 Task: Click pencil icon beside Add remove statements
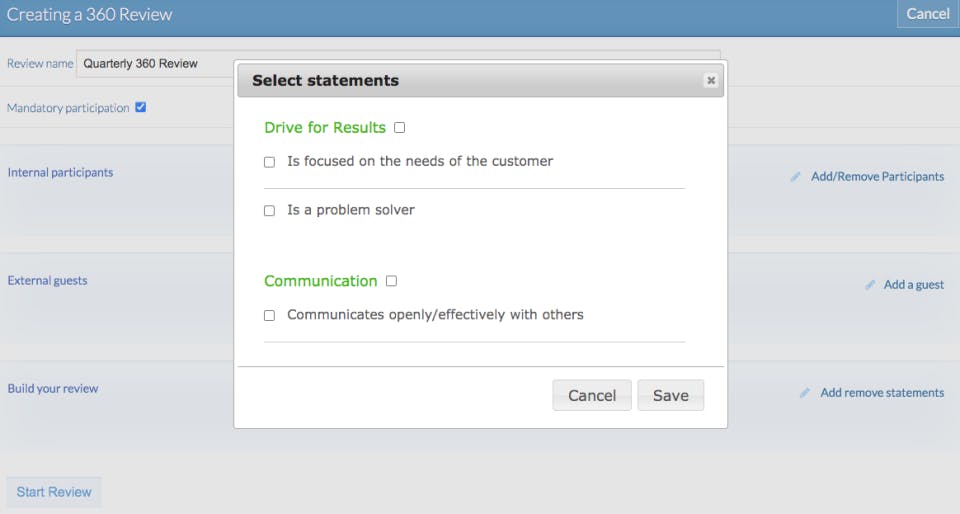(805, 393)
